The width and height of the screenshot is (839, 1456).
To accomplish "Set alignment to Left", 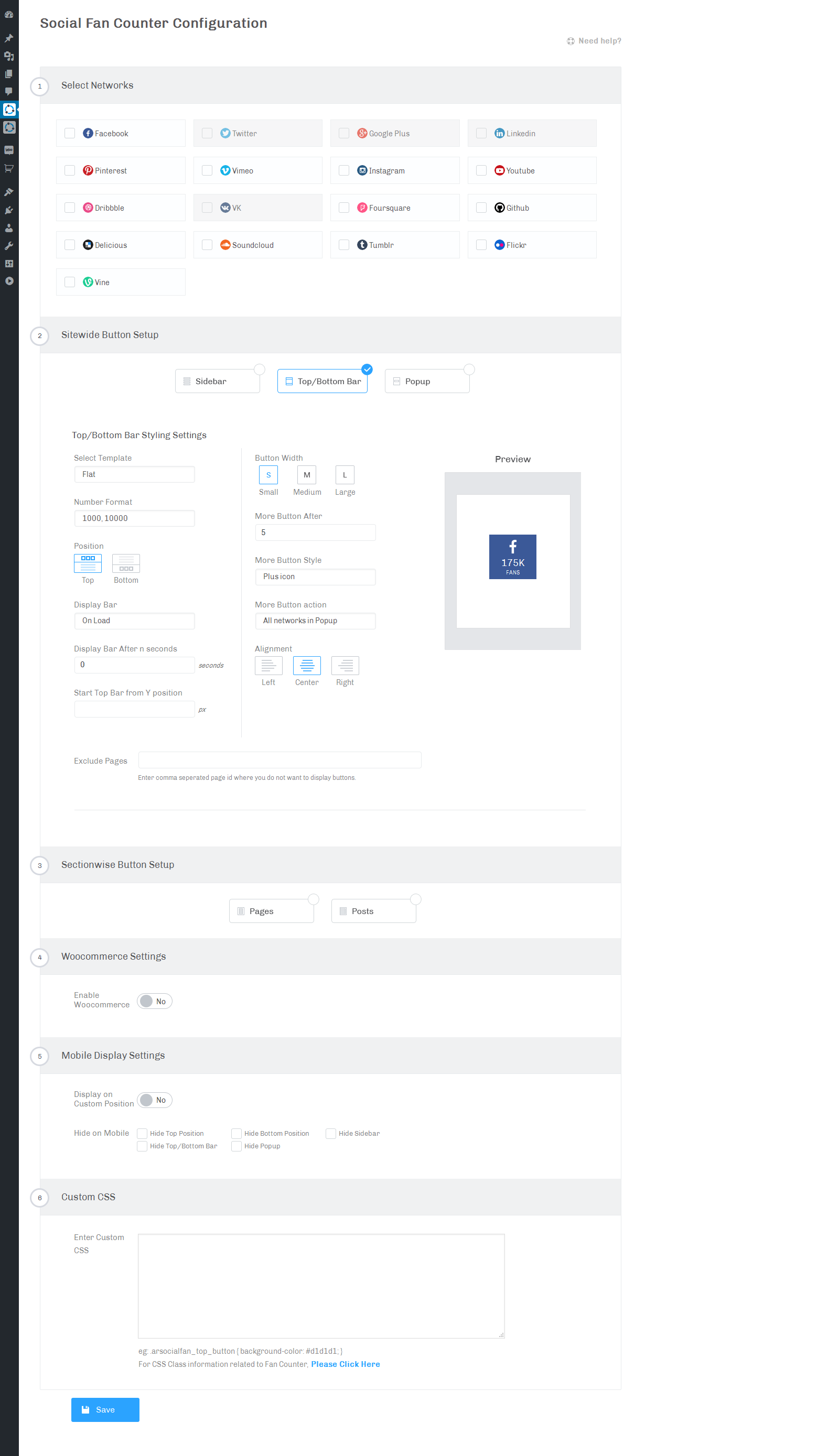I will pos(268,666).
